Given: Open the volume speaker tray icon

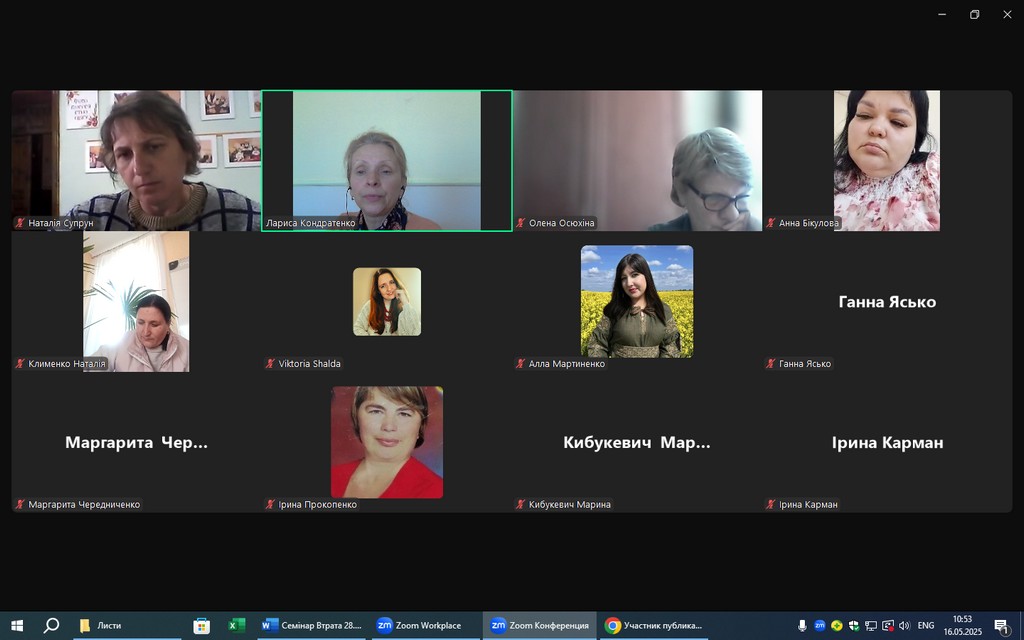Looking at the screenshot, I should pos(904,626).
